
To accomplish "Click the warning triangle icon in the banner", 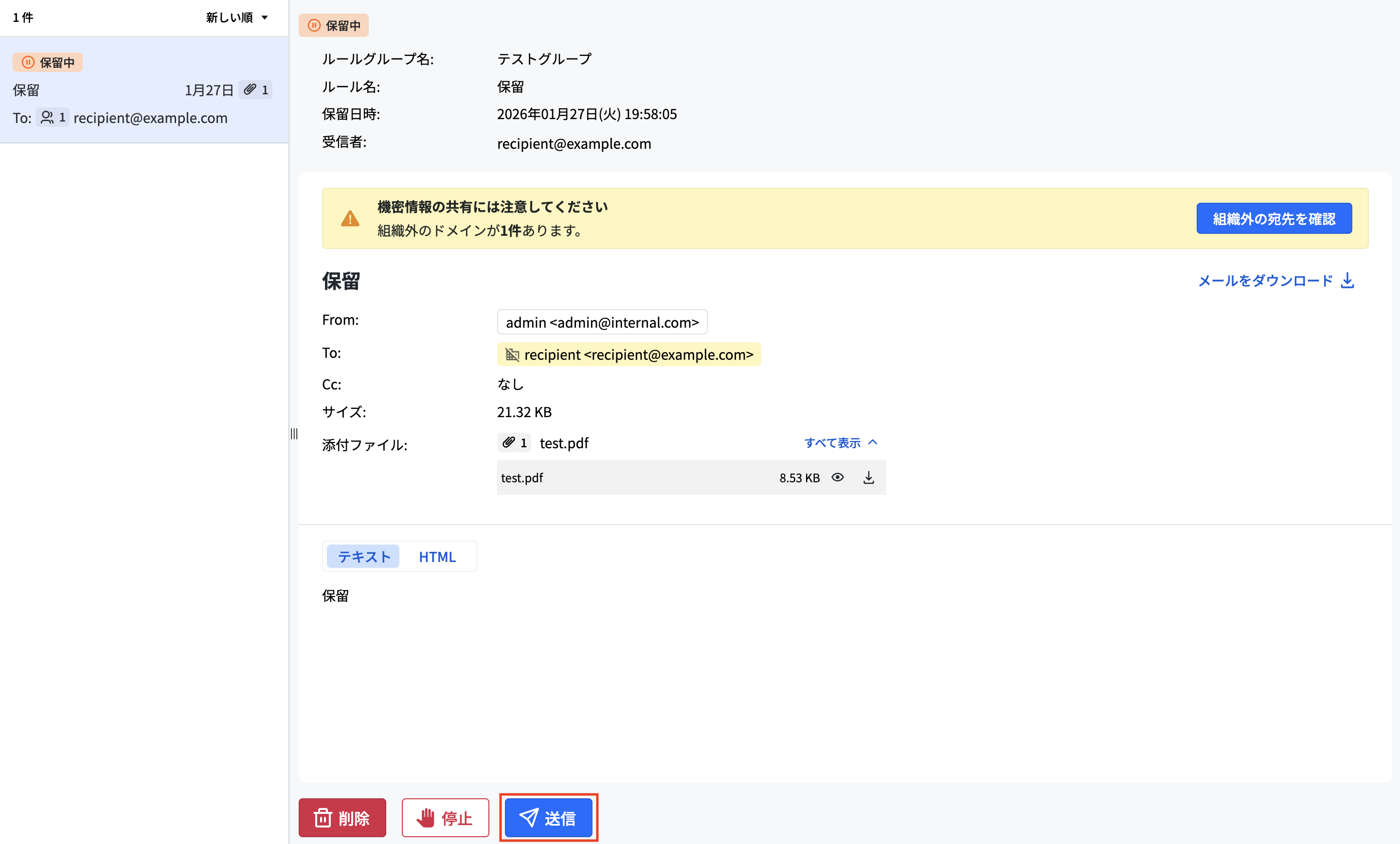I will 350,219.
